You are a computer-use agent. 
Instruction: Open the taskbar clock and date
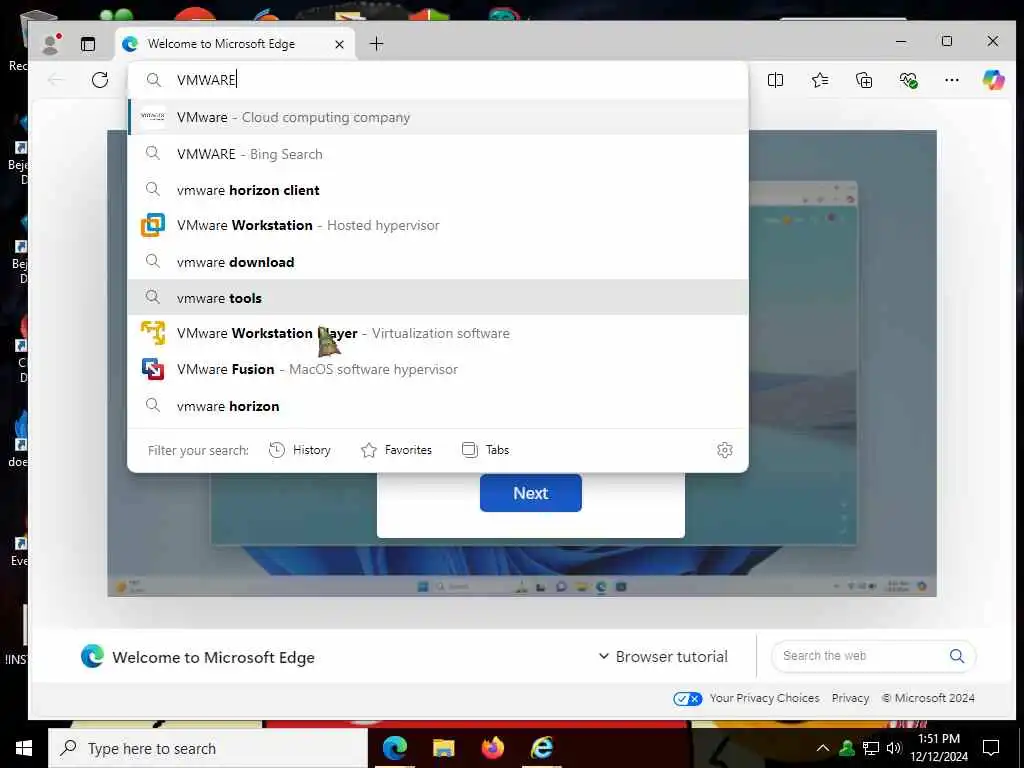tap(939, 748)
